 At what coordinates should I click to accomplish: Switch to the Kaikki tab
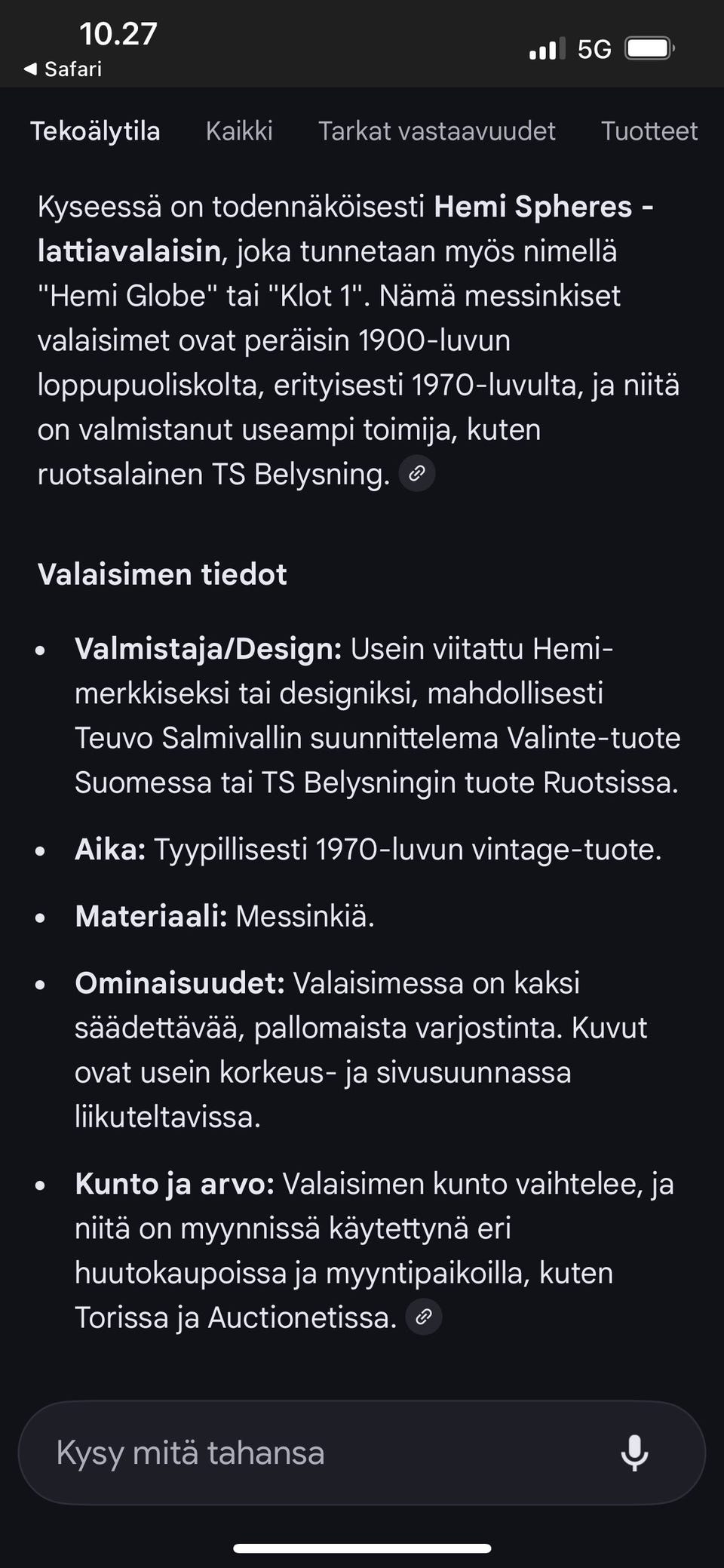tap(239, 131)
